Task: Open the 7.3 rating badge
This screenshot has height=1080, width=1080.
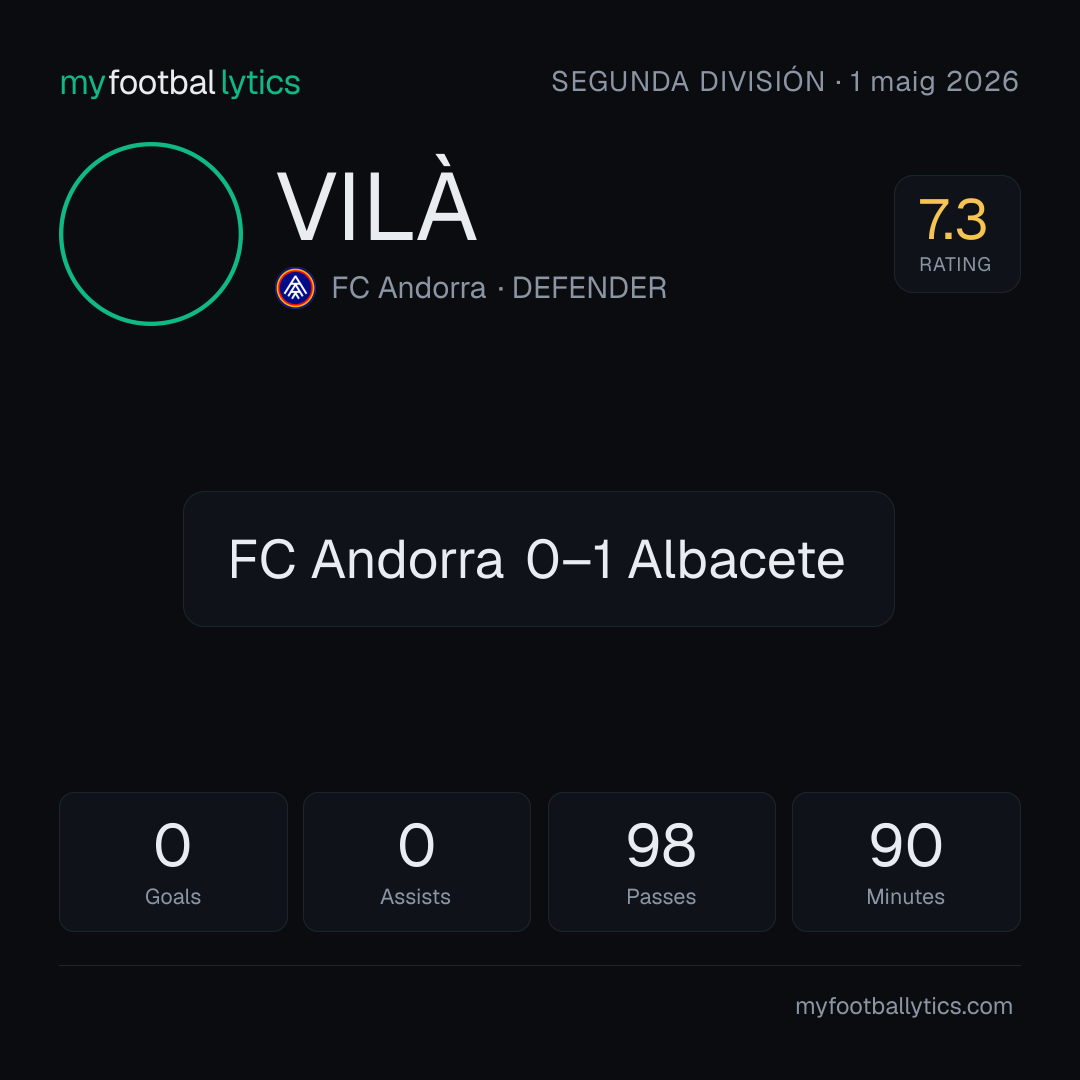Action: (x=957, y=234)
